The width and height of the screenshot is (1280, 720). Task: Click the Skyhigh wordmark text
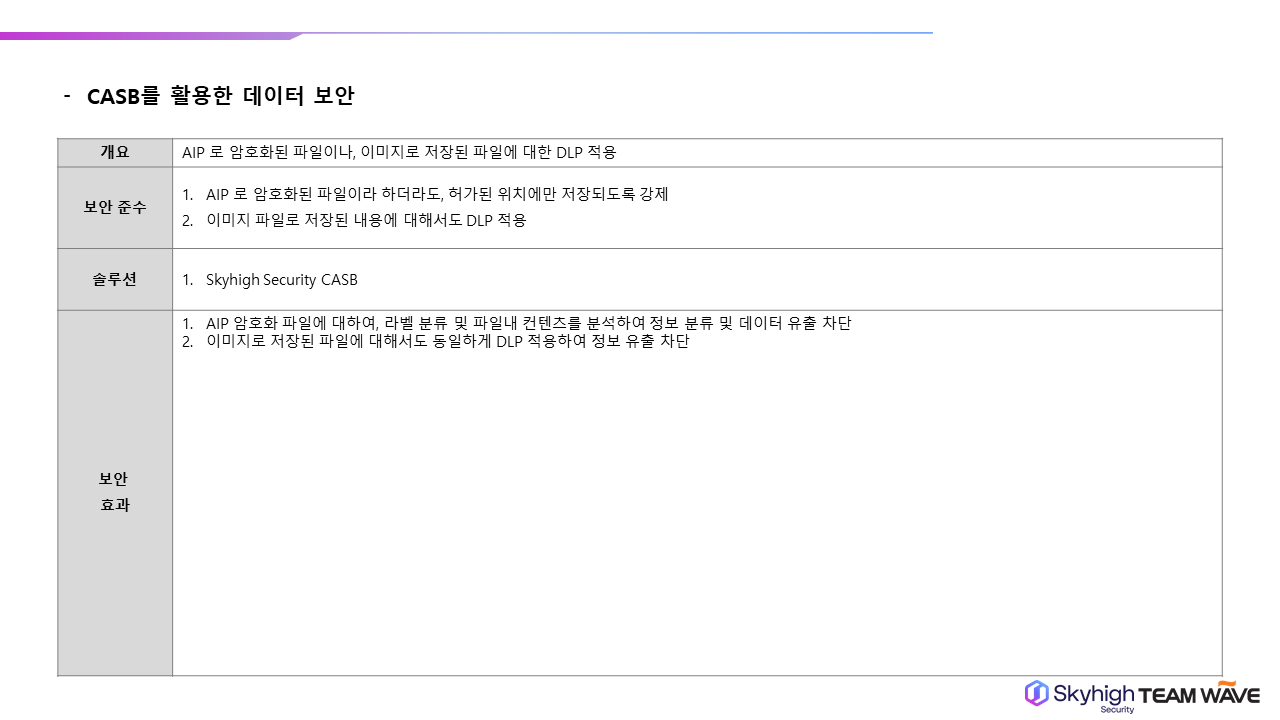(x=1093, y=694)
